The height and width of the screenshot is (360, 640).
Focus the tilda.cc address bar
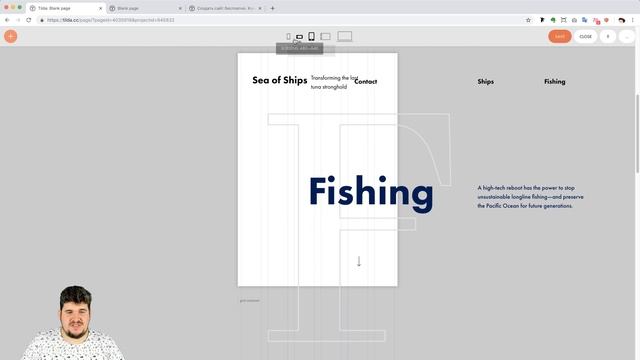pyautogui.click(x=282, y=20)
